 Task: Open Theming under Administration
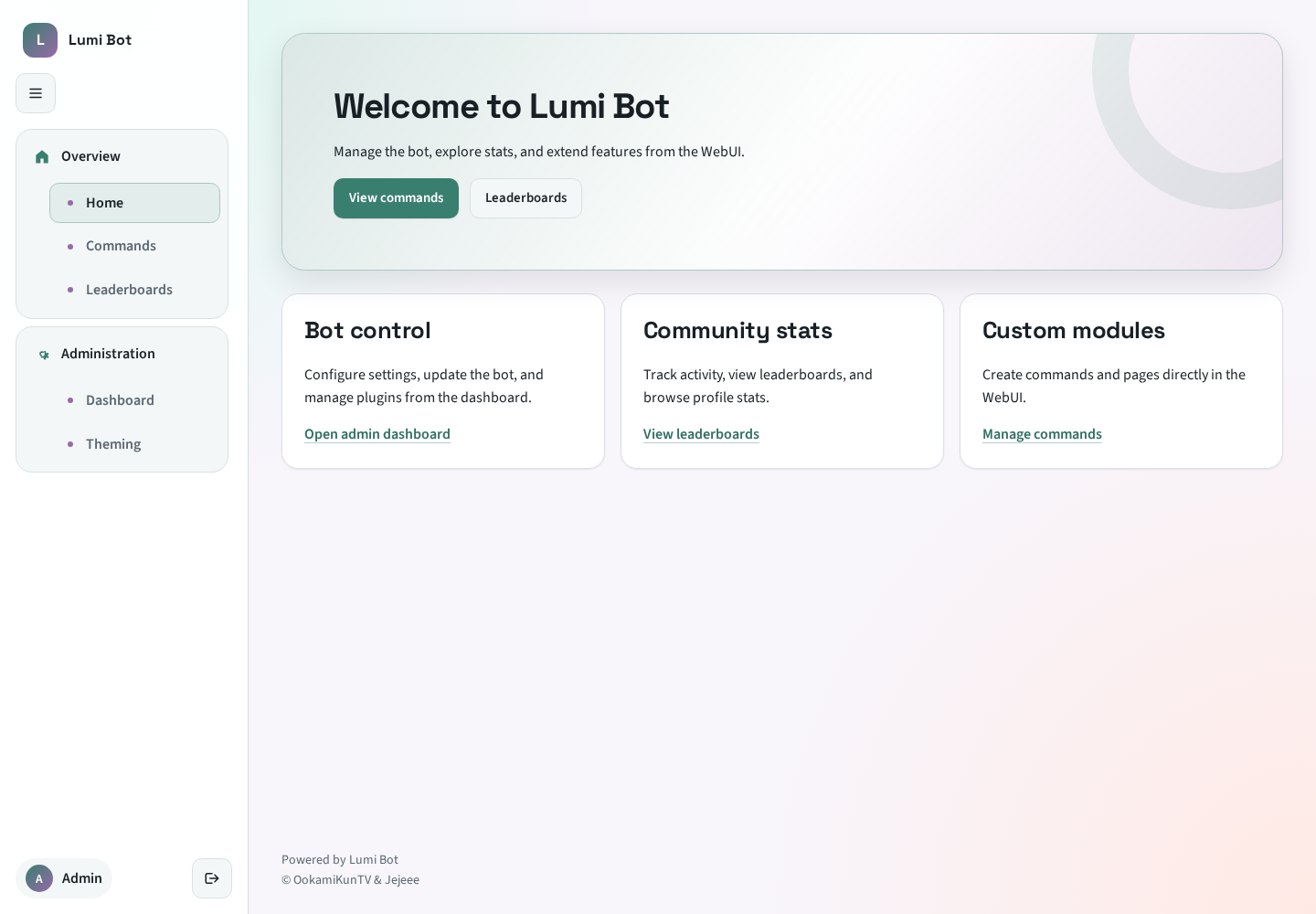134,444
